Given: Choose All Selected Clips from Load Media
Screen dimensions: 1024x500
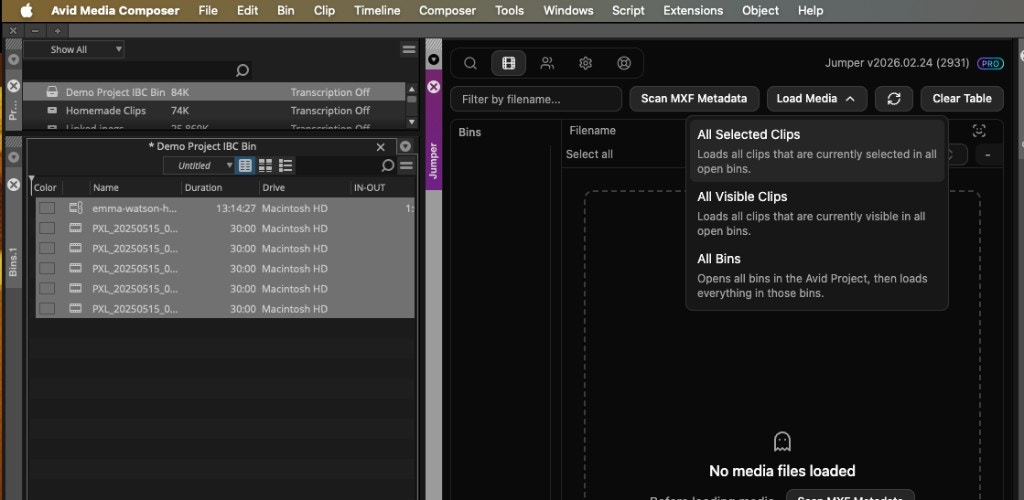Looking at the screenshot, I should (x=816, y=151).
